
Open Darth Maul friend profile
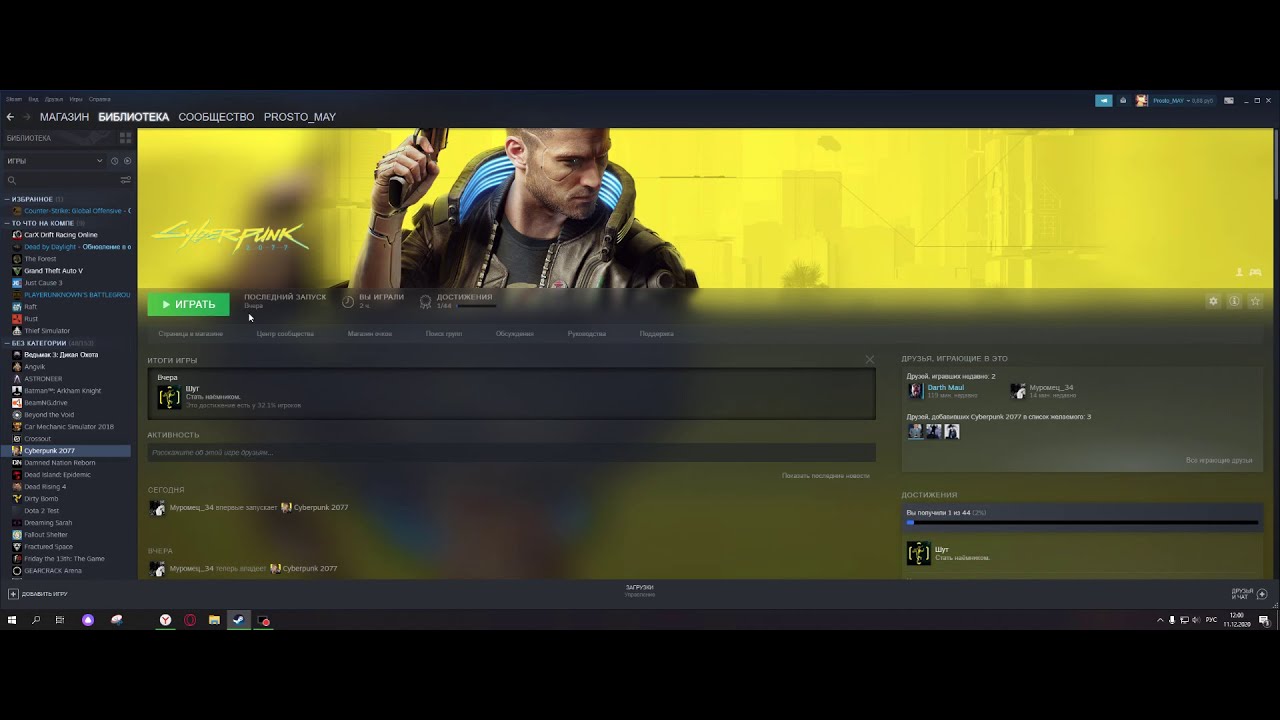coord(945,388)
